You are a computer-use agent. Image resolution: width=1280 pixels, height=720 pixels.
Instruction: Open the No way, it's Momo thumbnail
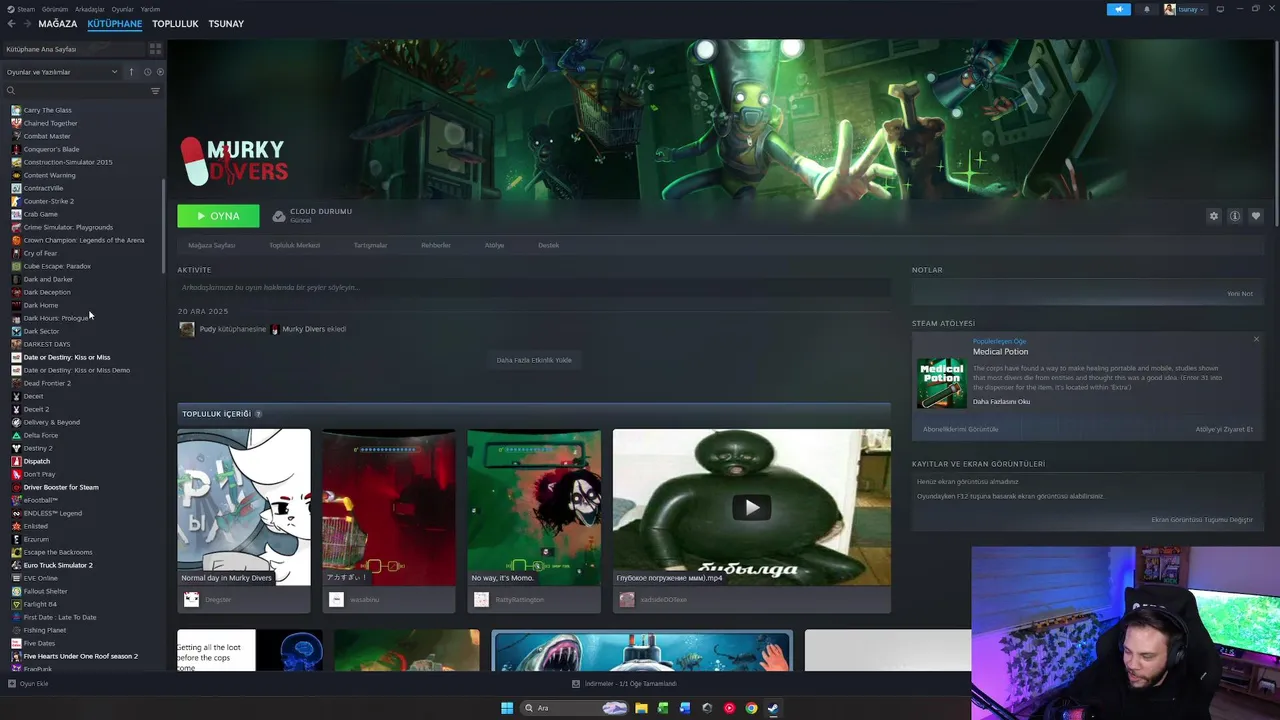pyautogui.click(x=534, y=507)
